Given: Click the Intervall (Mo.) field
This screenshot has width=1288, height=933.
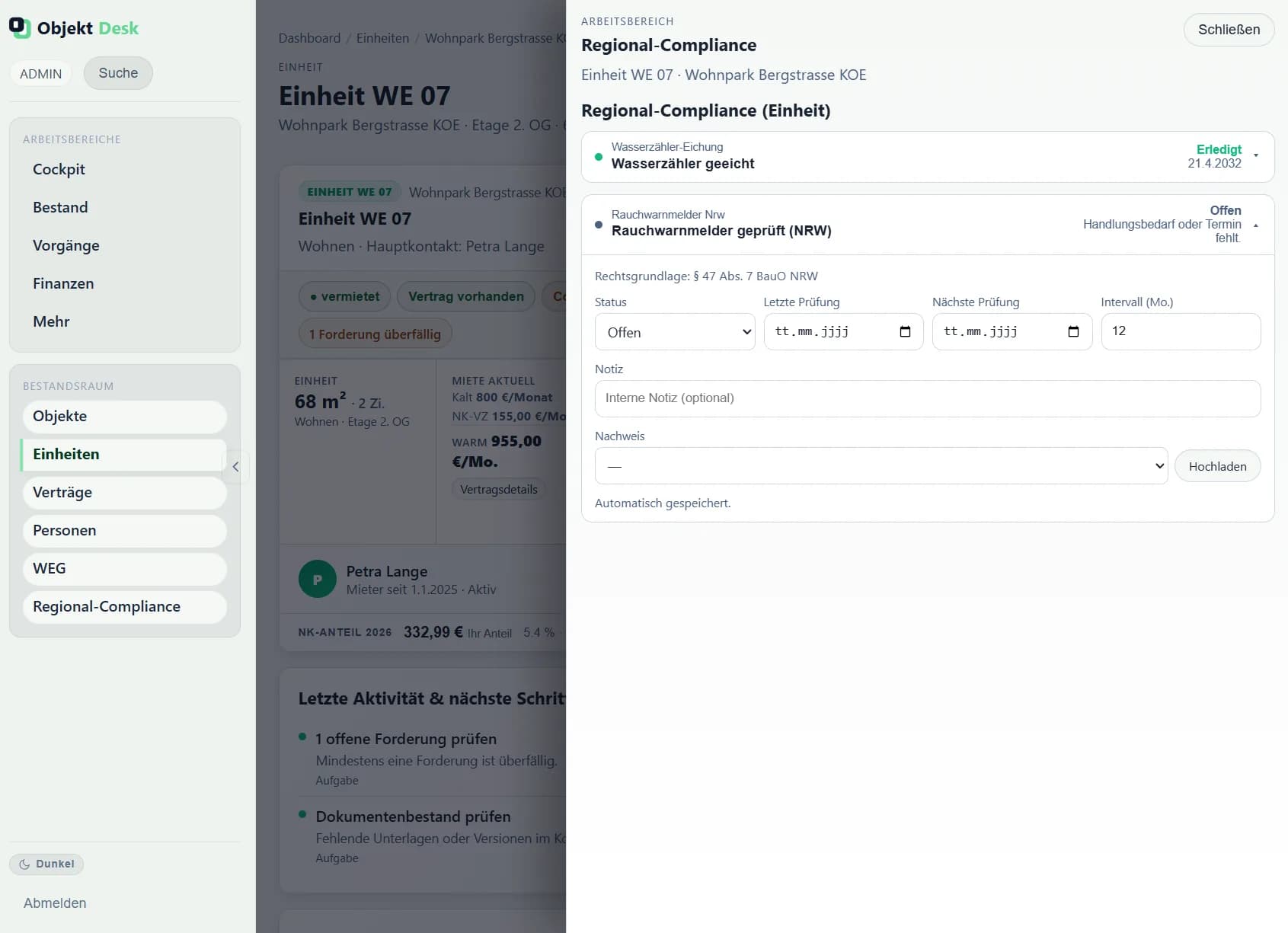Looking at the screenshot, I should click(1181, 331).
